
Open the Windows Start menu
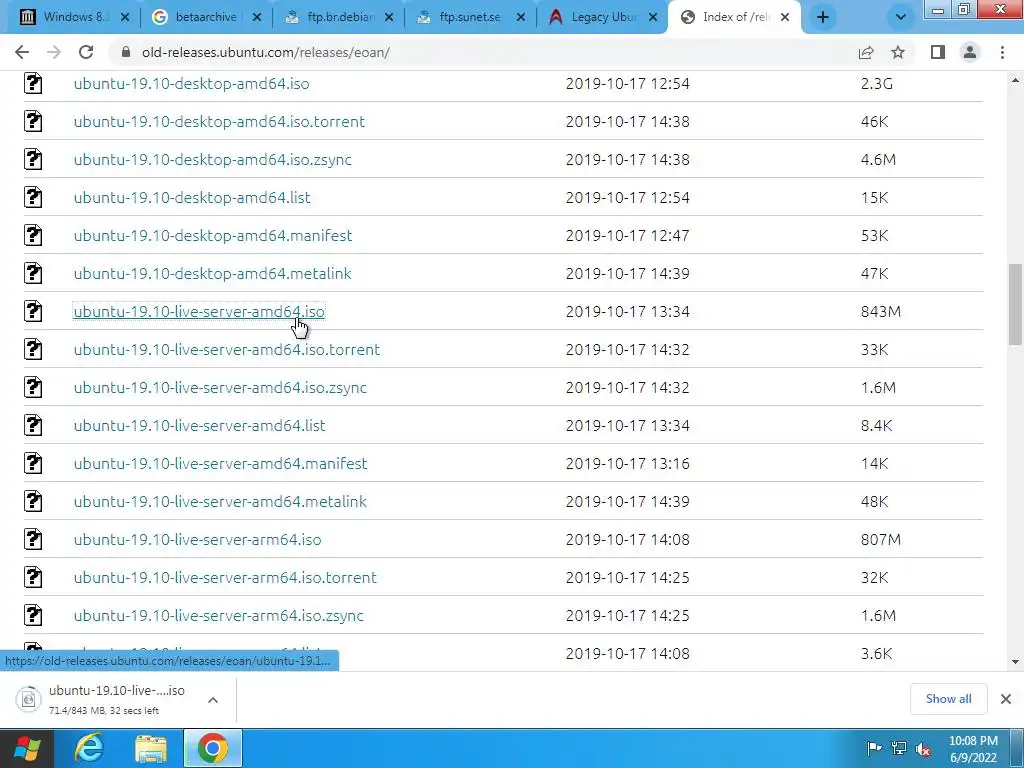[x=27, y=748]
